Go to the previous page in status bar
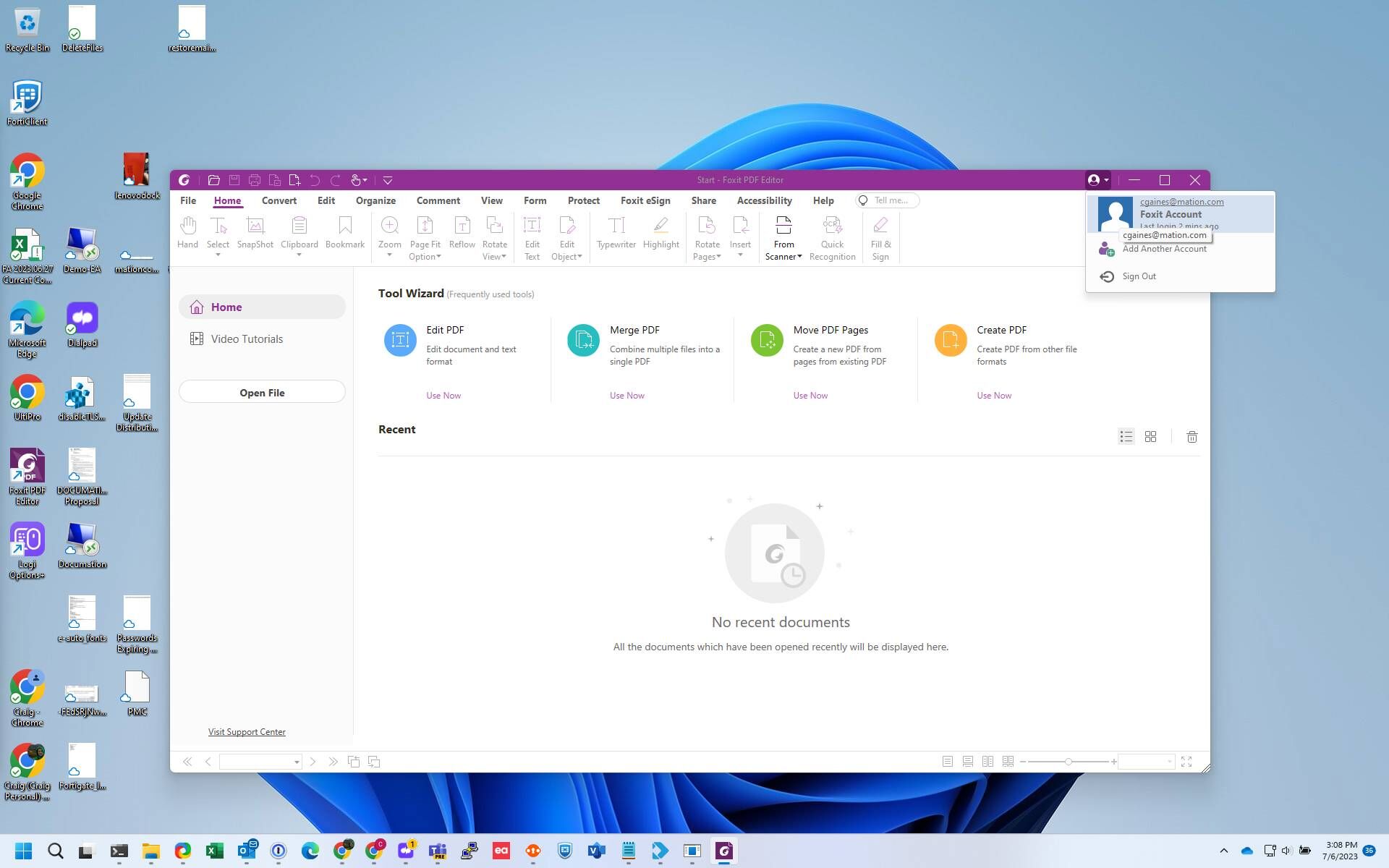Viewport: 1389px width, 868px height. tap(208, 762)
